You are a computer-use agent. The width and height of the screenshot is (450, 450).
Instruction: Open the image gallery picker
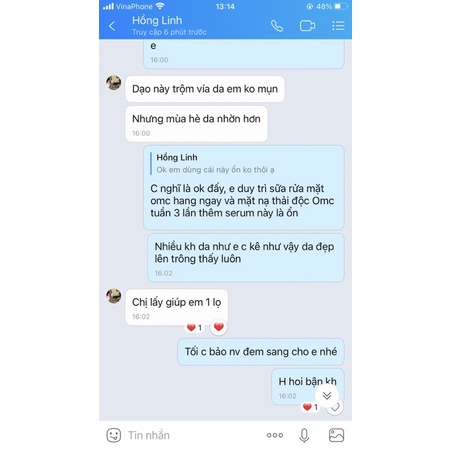[x=336, y=435]
